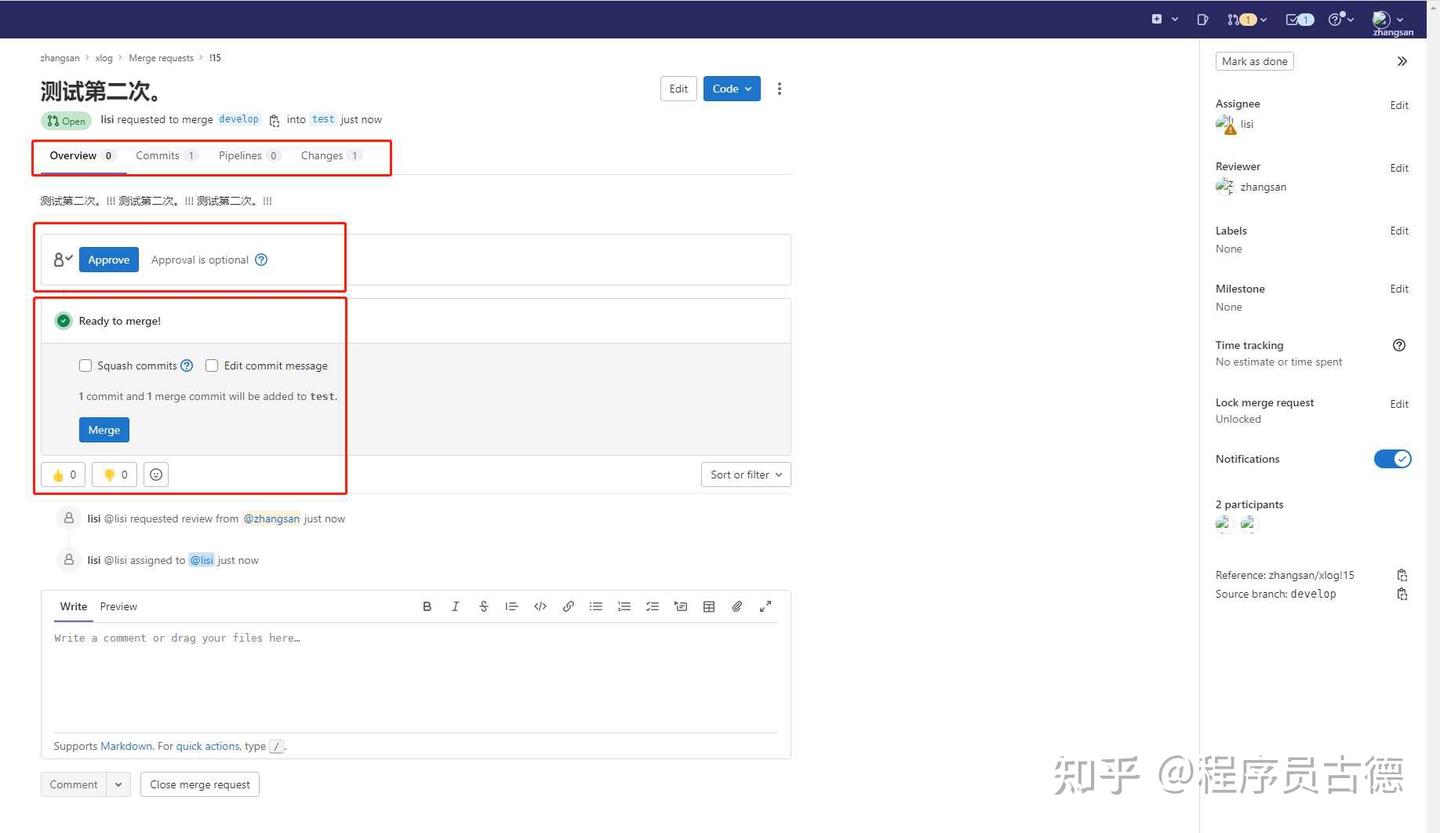The image size is (1440, 833).
Task: Copy the source branch name develop
Action: point(1402,594)
